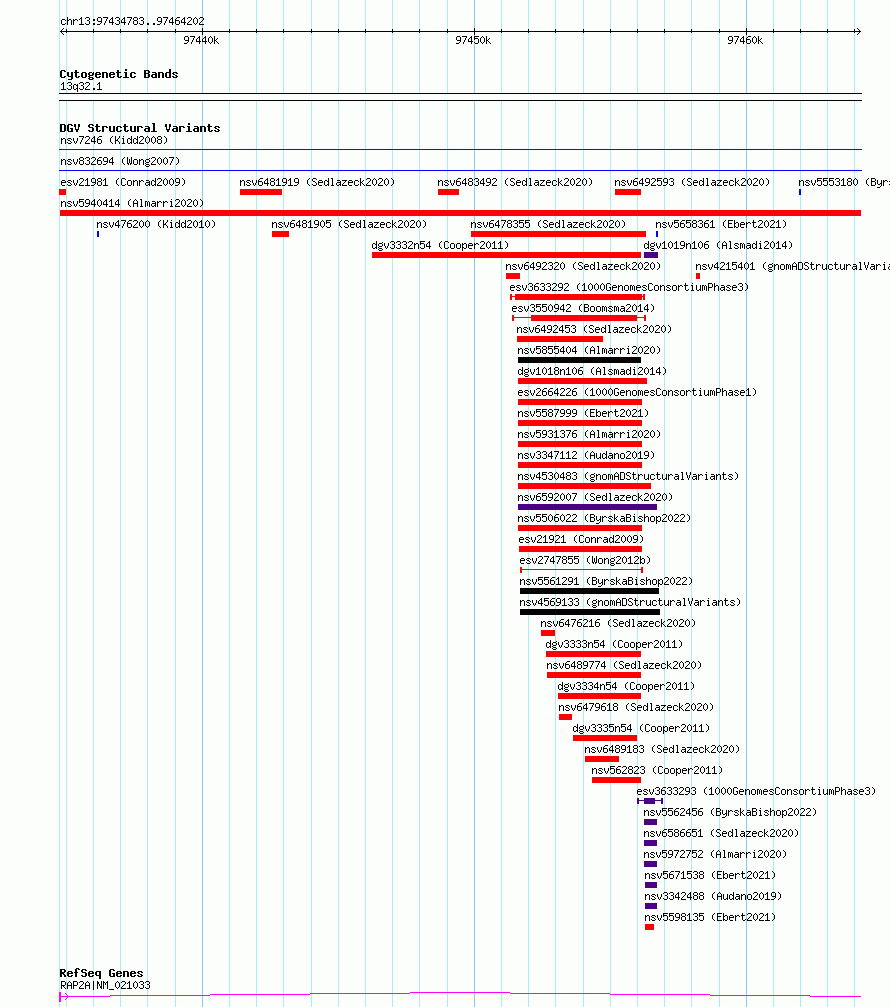Image resolution: width=890 pixels, height=1007 pixels.
Task: Select dgv1018n106 (Alsmadi2014) label
Action: (592, 371)
